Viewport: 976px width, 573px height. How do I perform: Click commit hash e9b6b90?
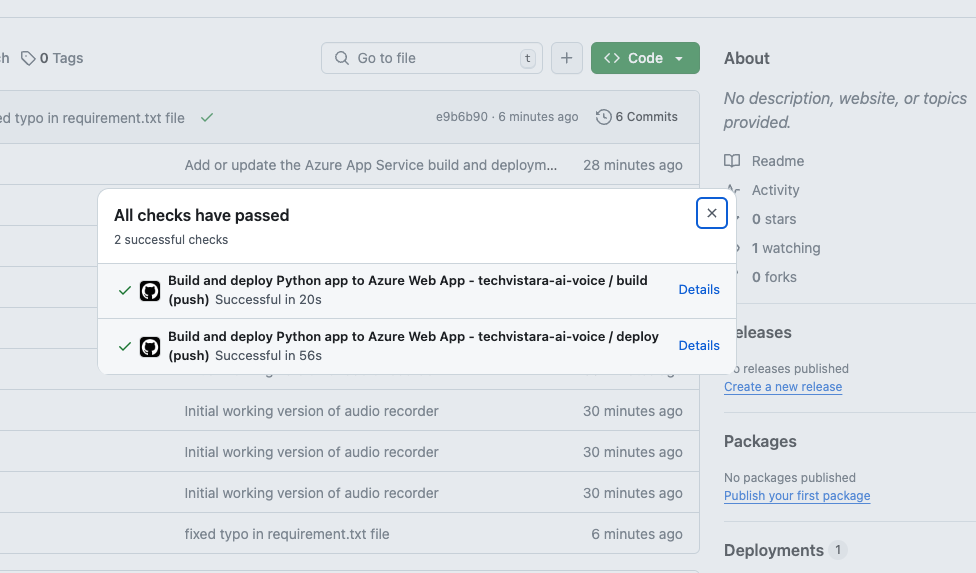pos(461,117)
